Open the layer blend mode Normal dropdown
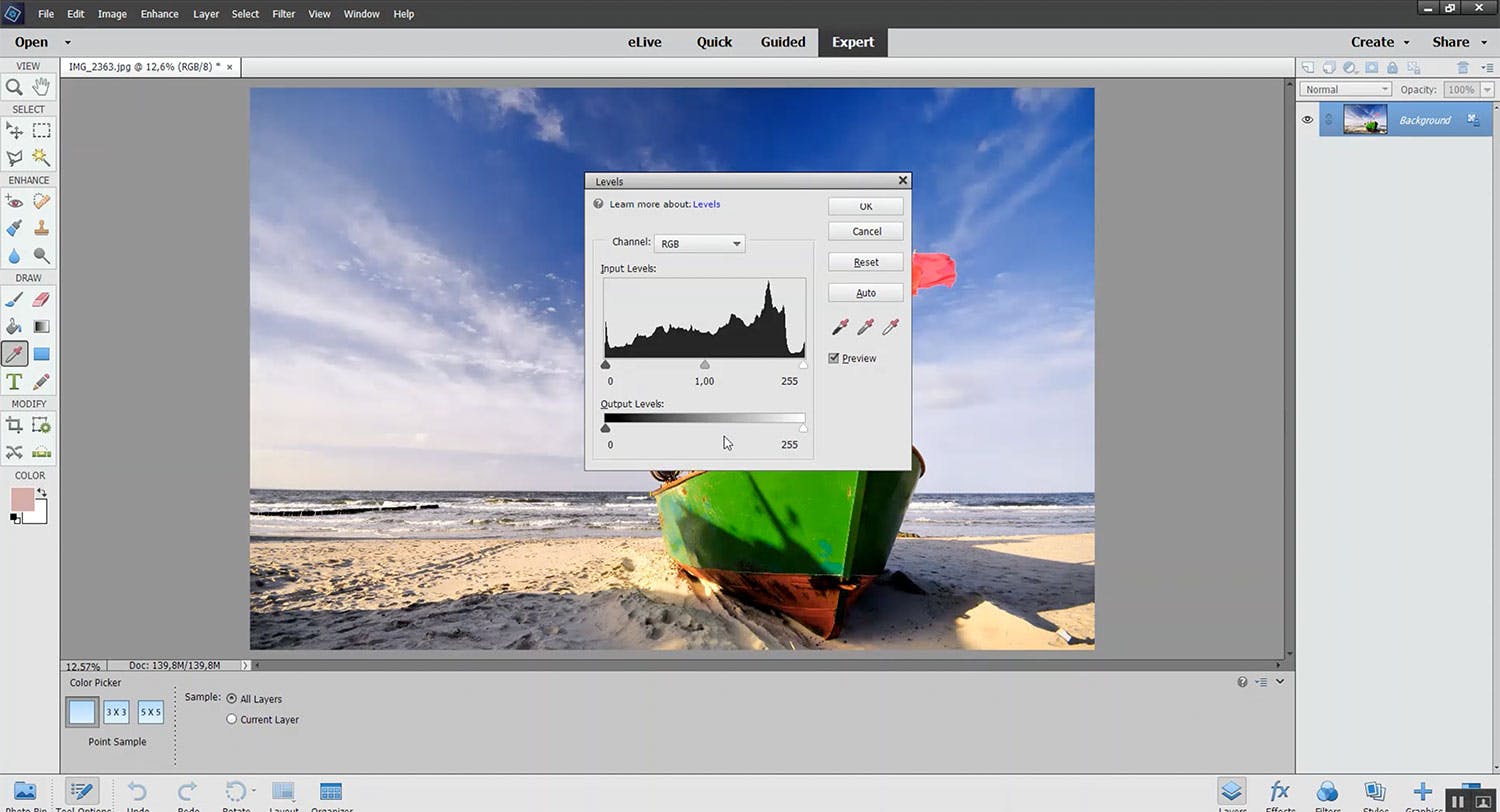 pyautogui.click(x=1346, y=89)
